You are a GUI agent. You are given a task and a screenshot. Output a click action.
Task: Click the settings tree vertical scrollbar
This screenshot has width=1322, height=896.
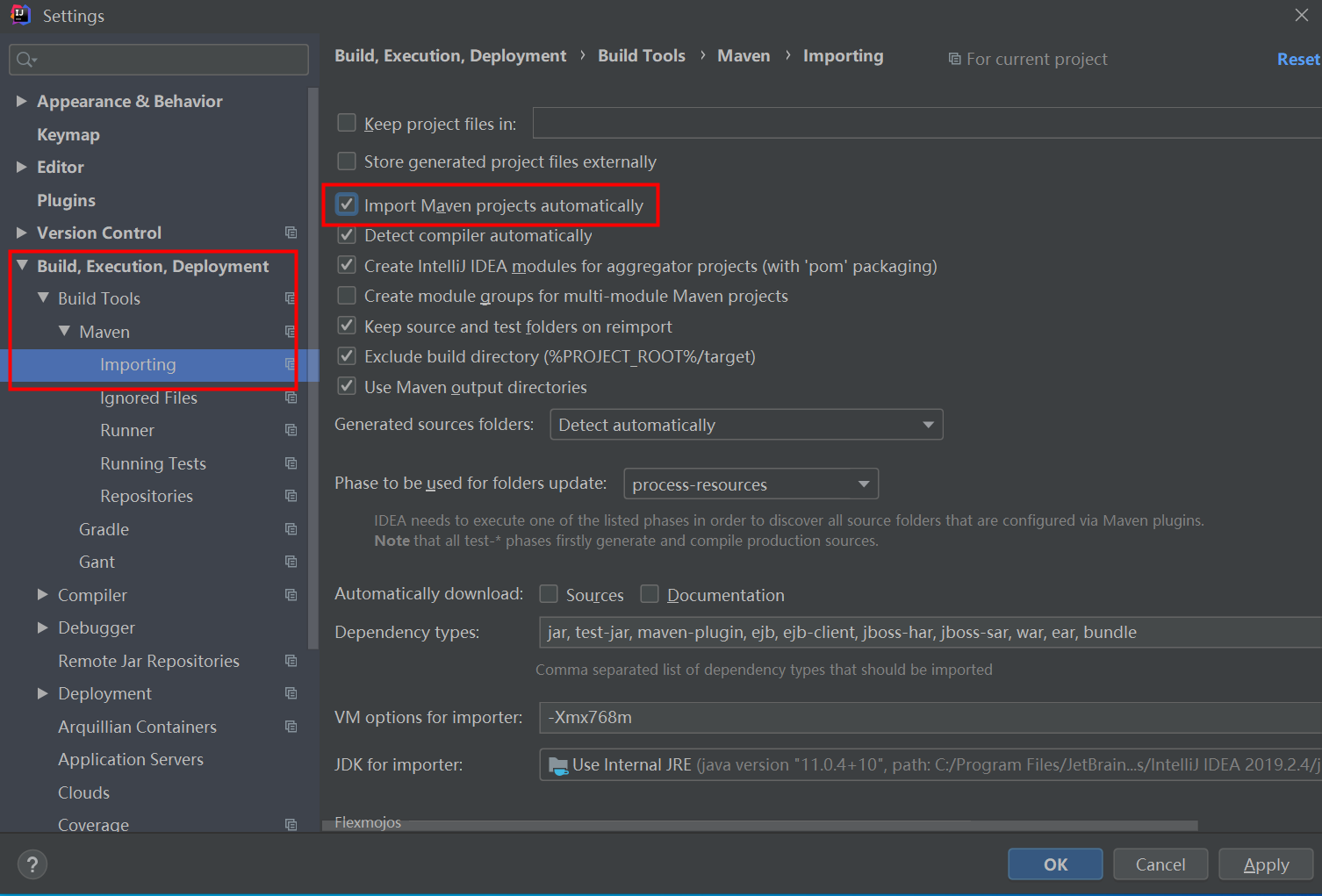point(313,369)
